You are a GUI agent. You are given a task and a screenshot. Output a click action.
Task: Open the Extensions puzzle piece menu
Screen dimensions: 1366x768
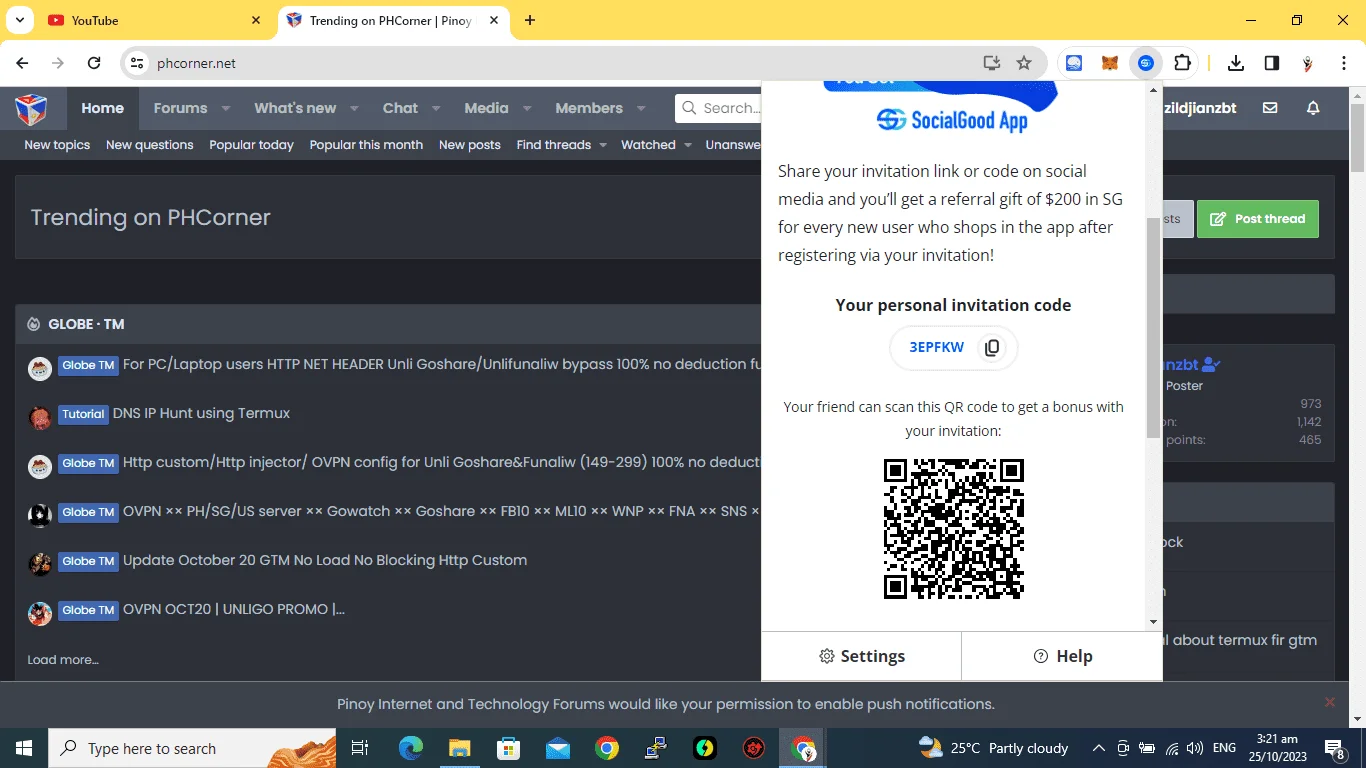[1182, 63]
